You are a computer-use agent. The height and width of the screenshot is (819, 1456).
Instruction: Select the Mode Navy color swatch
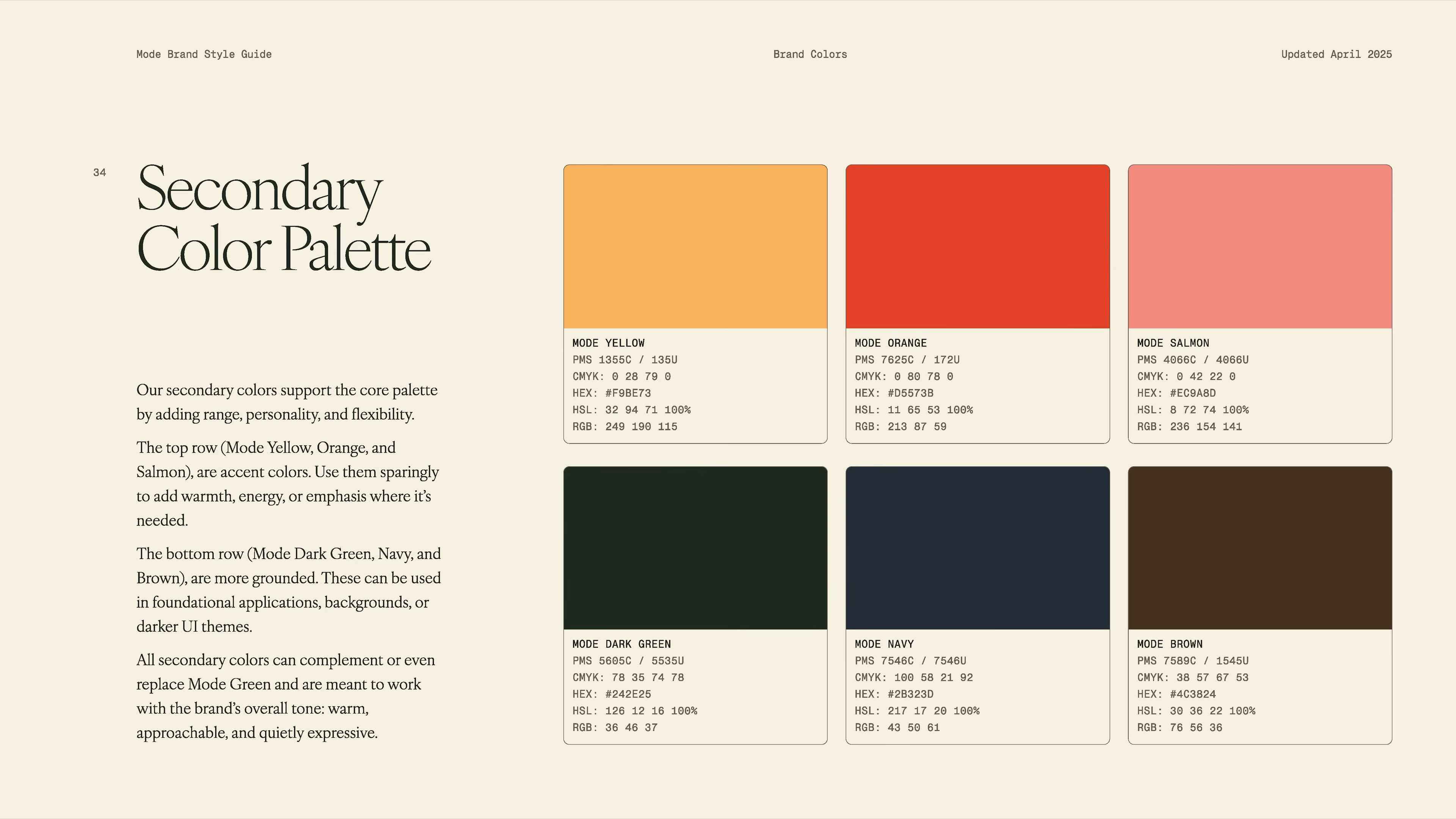click(x=977, y=547)
